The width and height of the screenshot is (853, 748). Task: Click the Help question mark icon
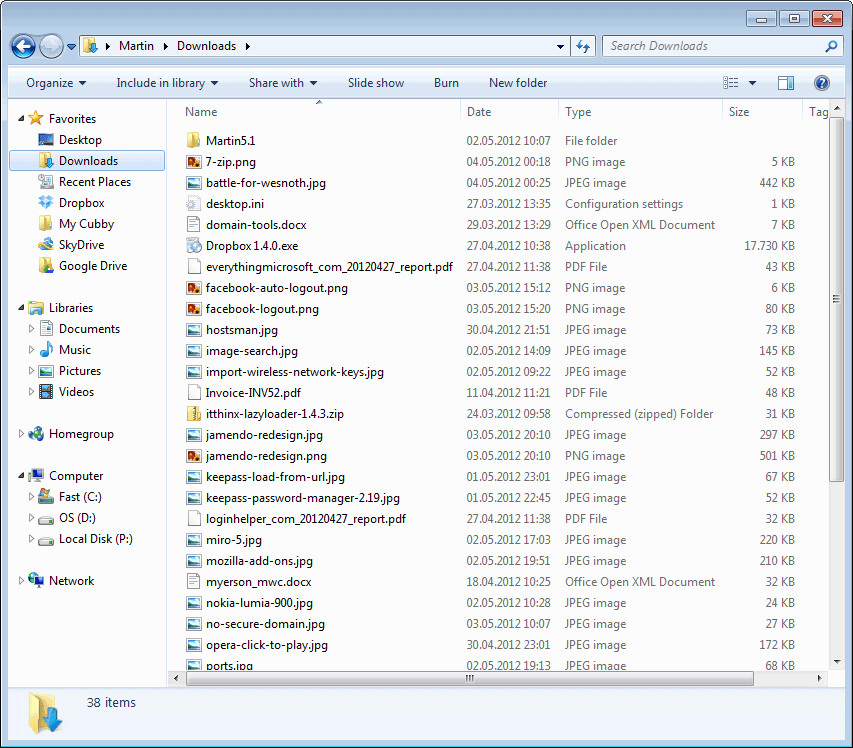tap(821, 82)
